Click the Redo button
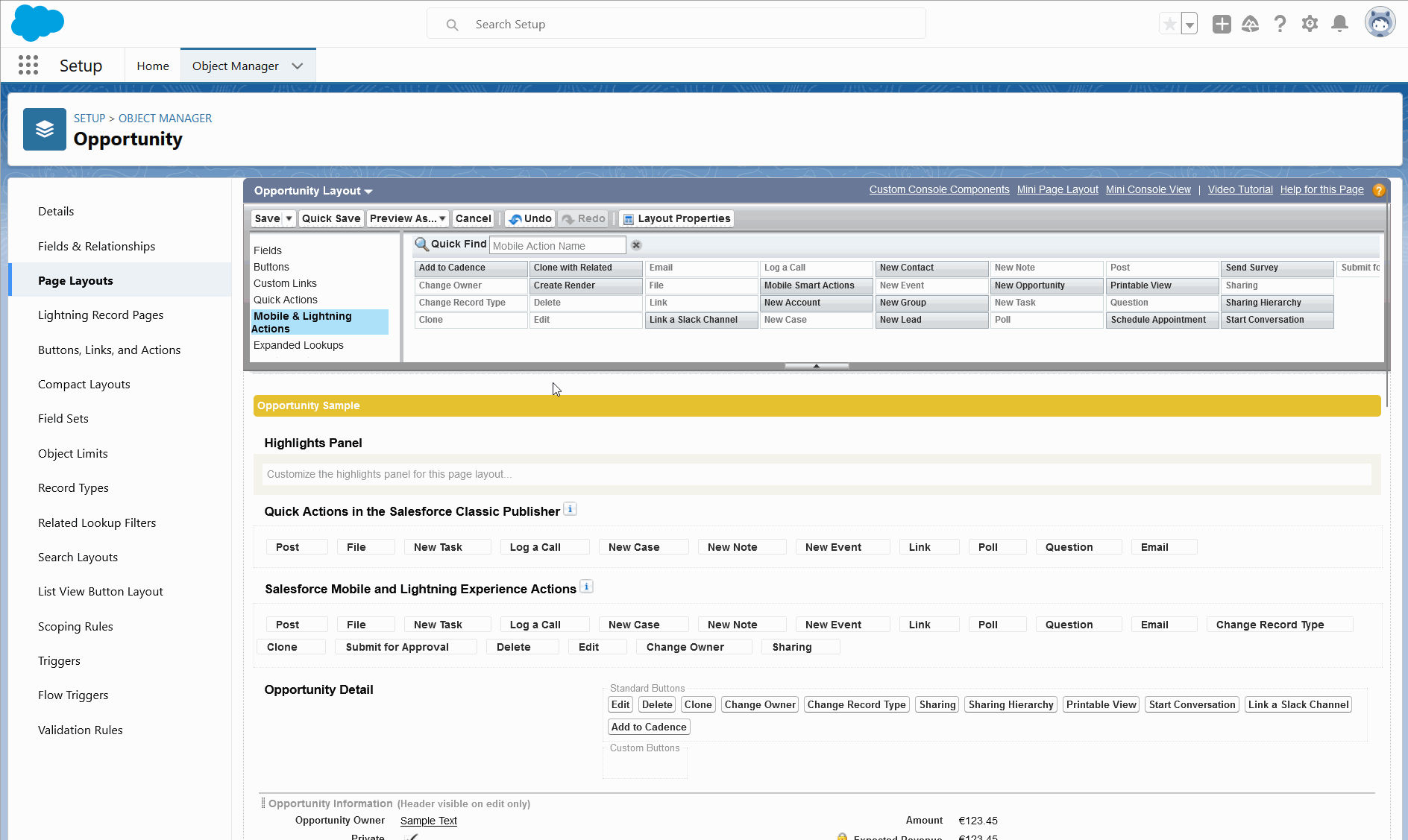This screenshot has height=840, width=1408. coord(583,218)
